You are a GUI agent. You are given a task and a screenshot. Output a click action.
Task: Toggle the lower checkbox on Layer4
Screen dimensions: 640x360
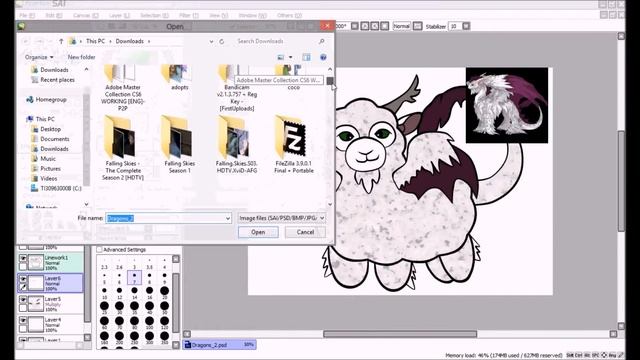[x=23, y=329]
